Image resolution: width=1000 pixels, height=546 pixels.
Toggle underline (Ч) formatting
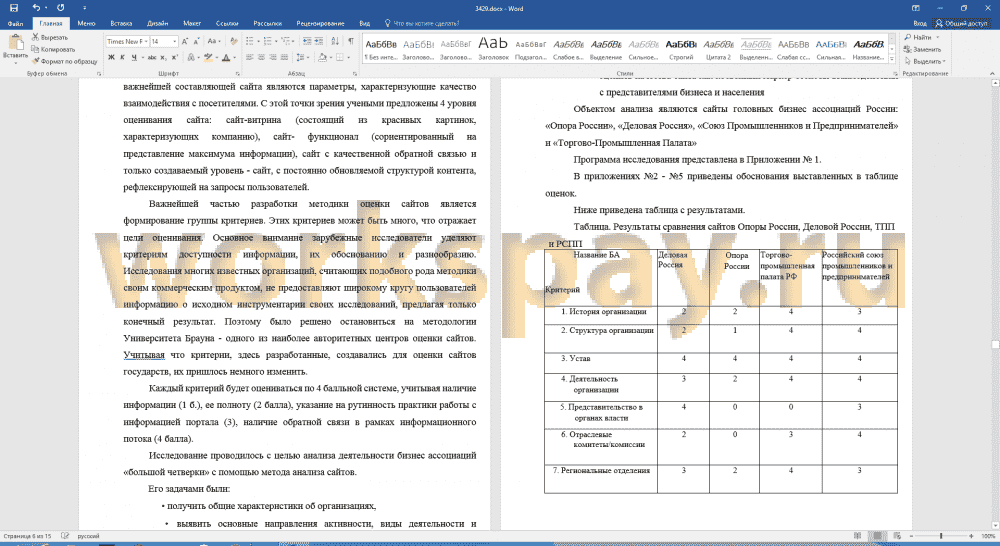135,57
